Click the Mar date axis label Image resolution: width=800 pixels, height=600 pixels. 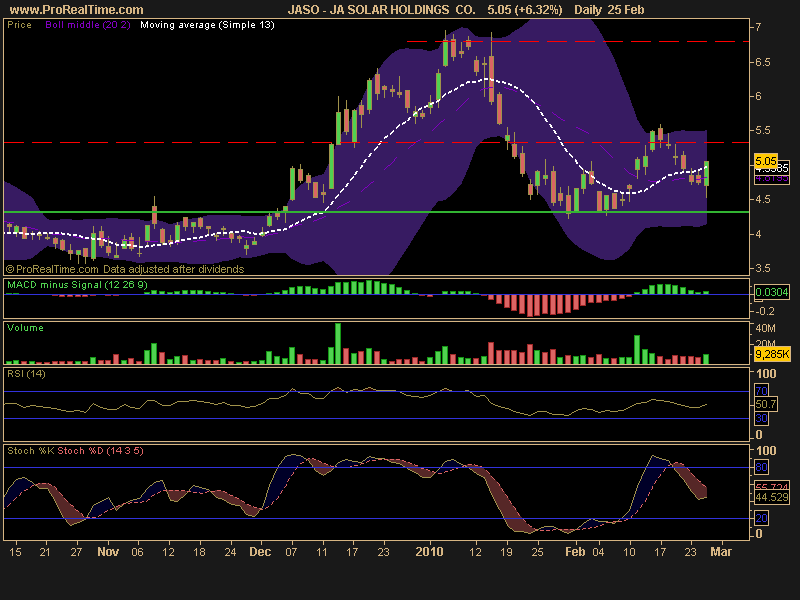tap(721, 552)
